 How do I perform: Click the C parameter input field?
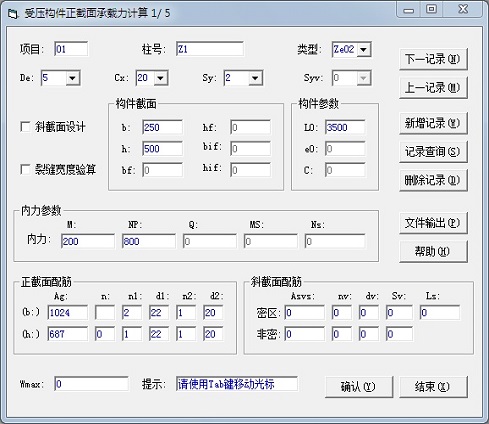345,170
